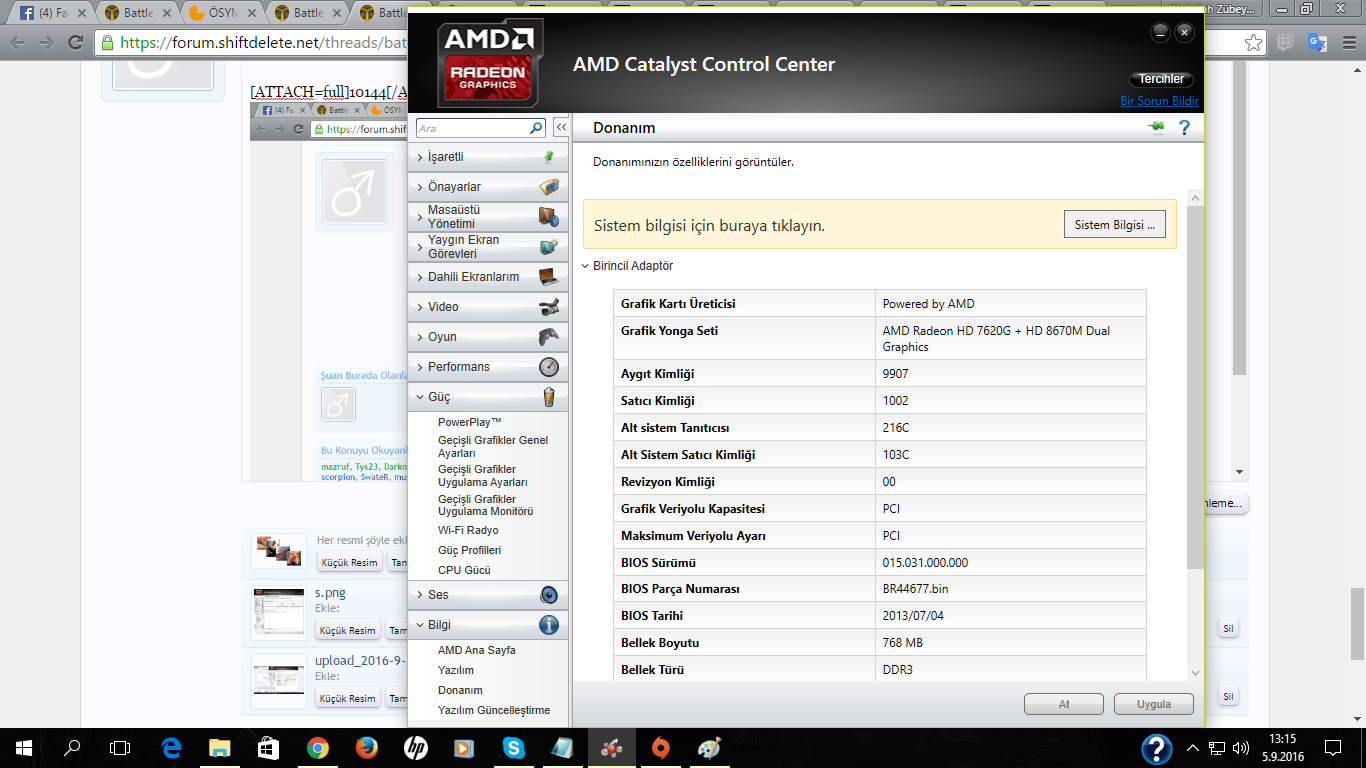Click Sil next to s.png

[1229, 629]
